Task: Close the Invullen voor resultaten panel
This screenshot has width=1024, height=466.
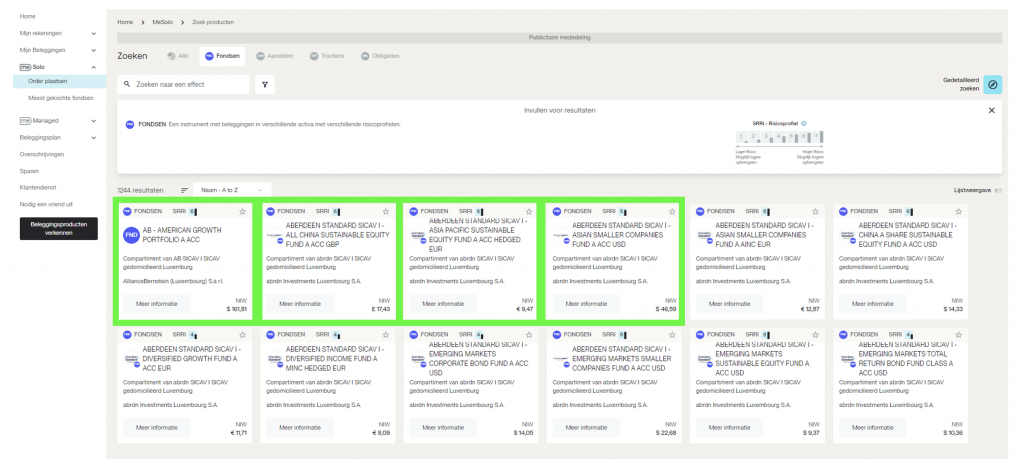Action: pyautogui.click(x=991, y=110)
